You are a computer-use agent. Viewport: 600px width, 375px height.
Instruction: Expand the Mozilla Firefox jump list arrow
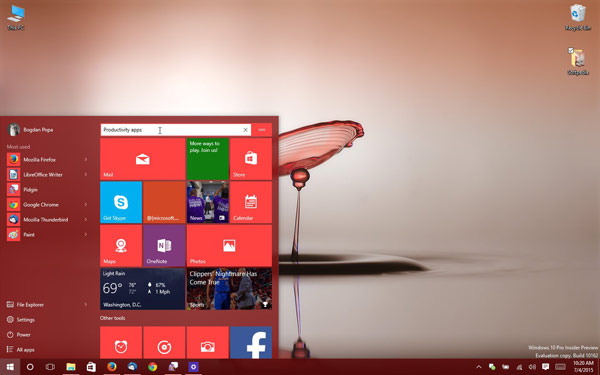[86, 160]
